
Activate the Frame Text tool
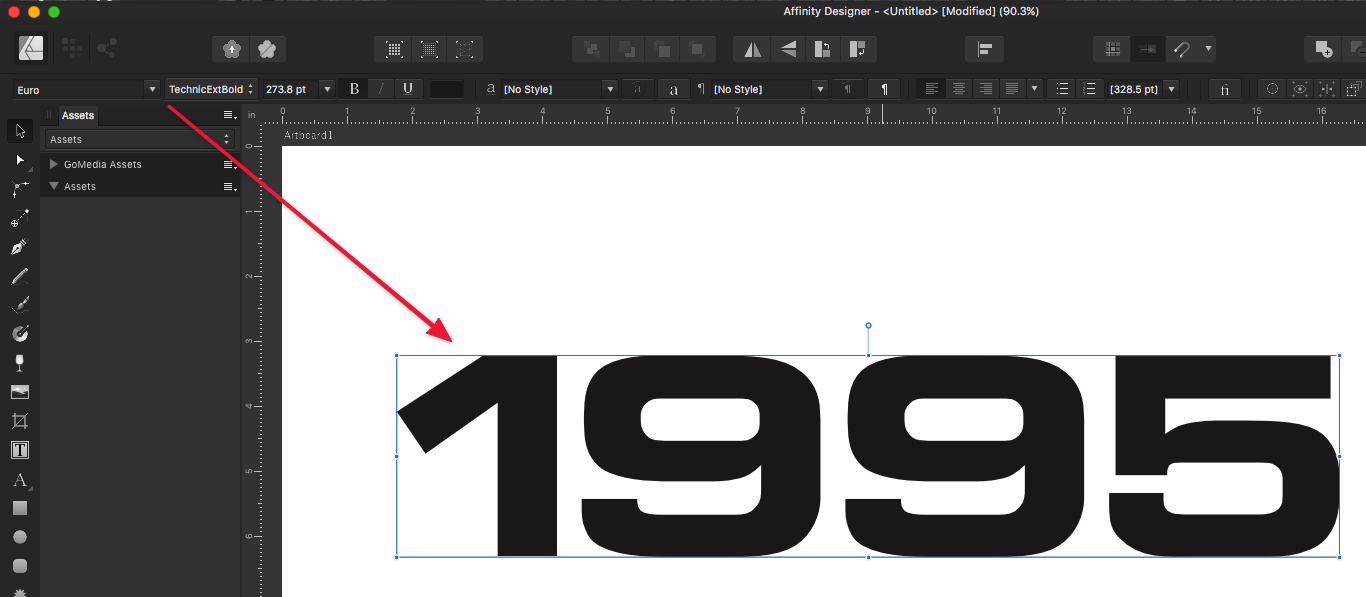click(x=19, y=450)
